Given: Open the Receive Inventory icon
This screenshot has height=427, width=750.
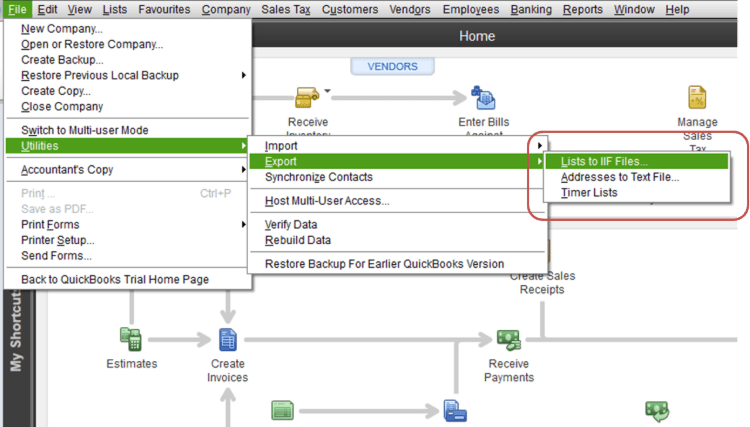Looking at the screenshot, I should 307,98.
